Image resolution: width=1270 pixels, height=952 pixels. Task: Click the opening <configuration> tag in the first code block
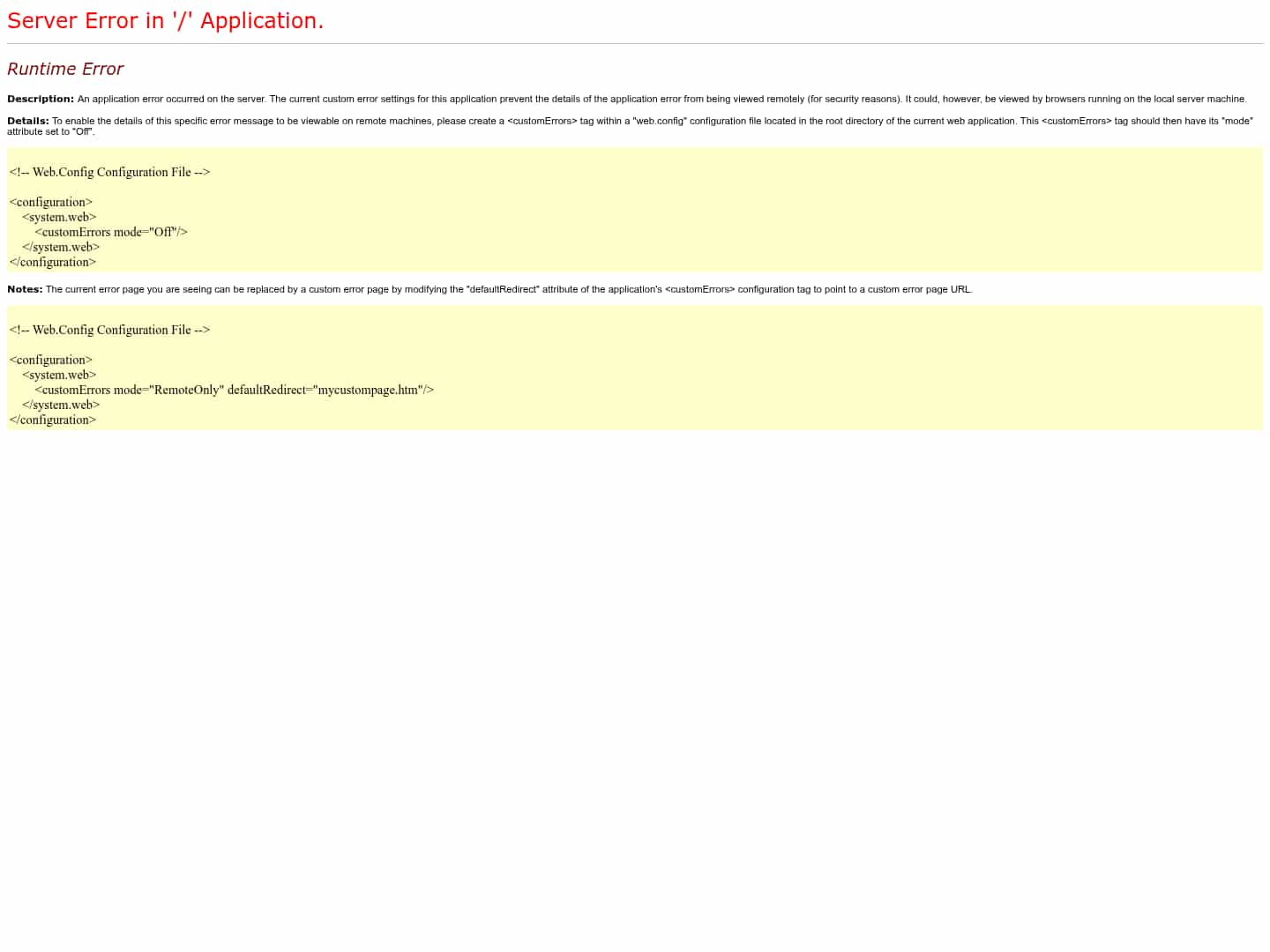point(50,202)
